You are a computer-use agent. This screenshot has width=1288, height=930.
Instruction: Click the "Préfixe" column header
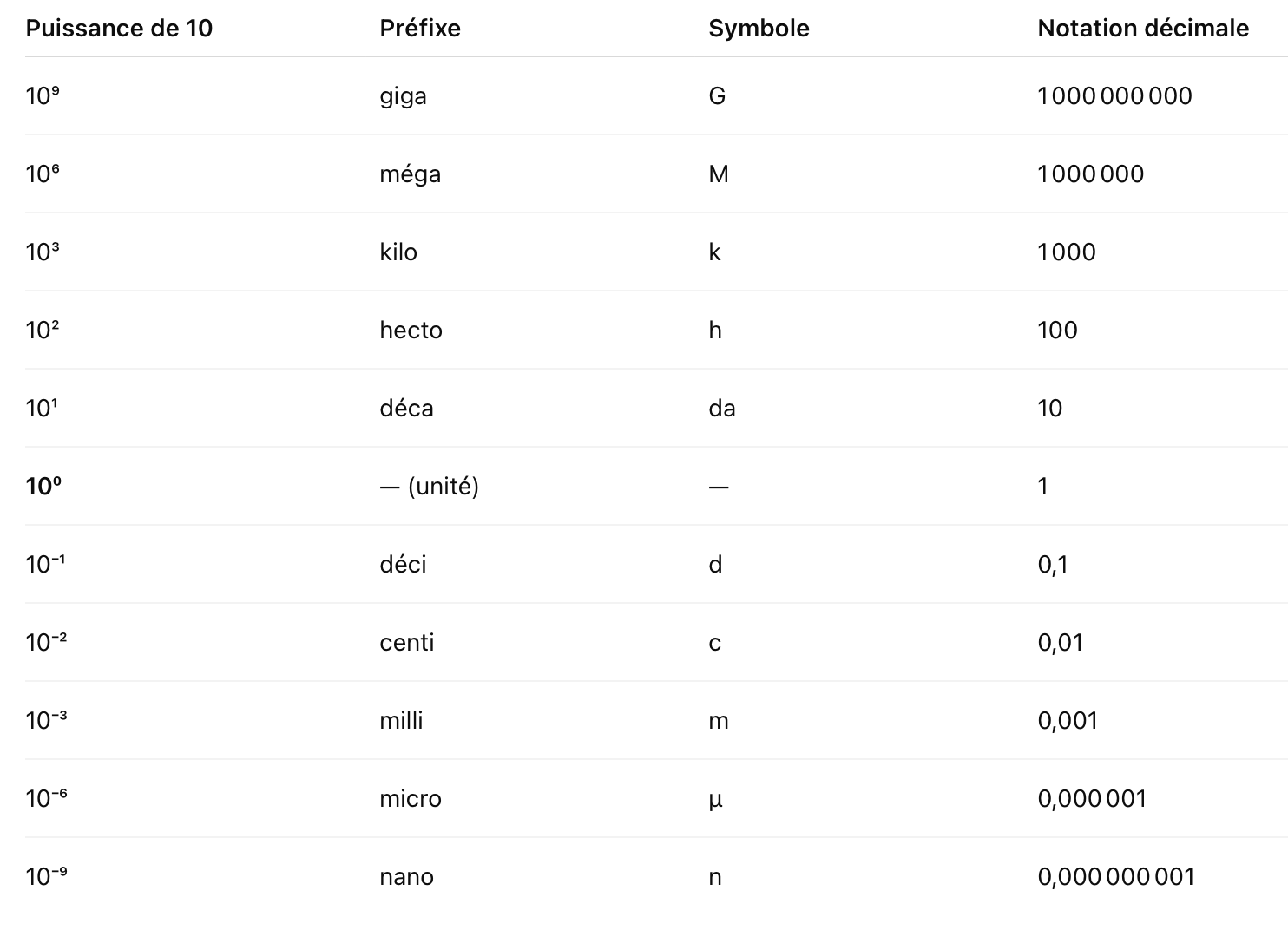click(420, 29)
